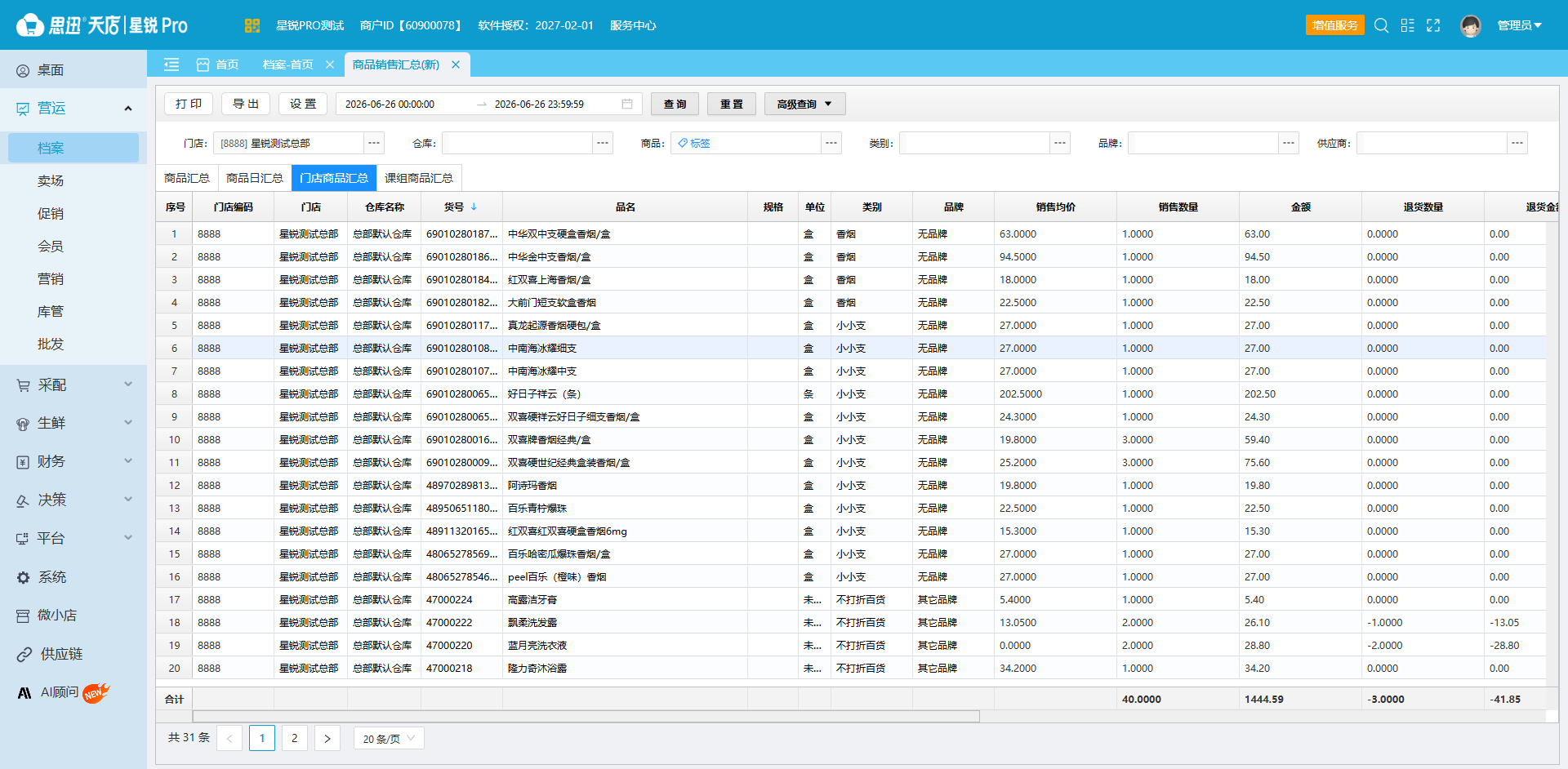Screen dimensions: 1568x769
Task: Expand the 高级查询 dropdown
Action: 804,104
